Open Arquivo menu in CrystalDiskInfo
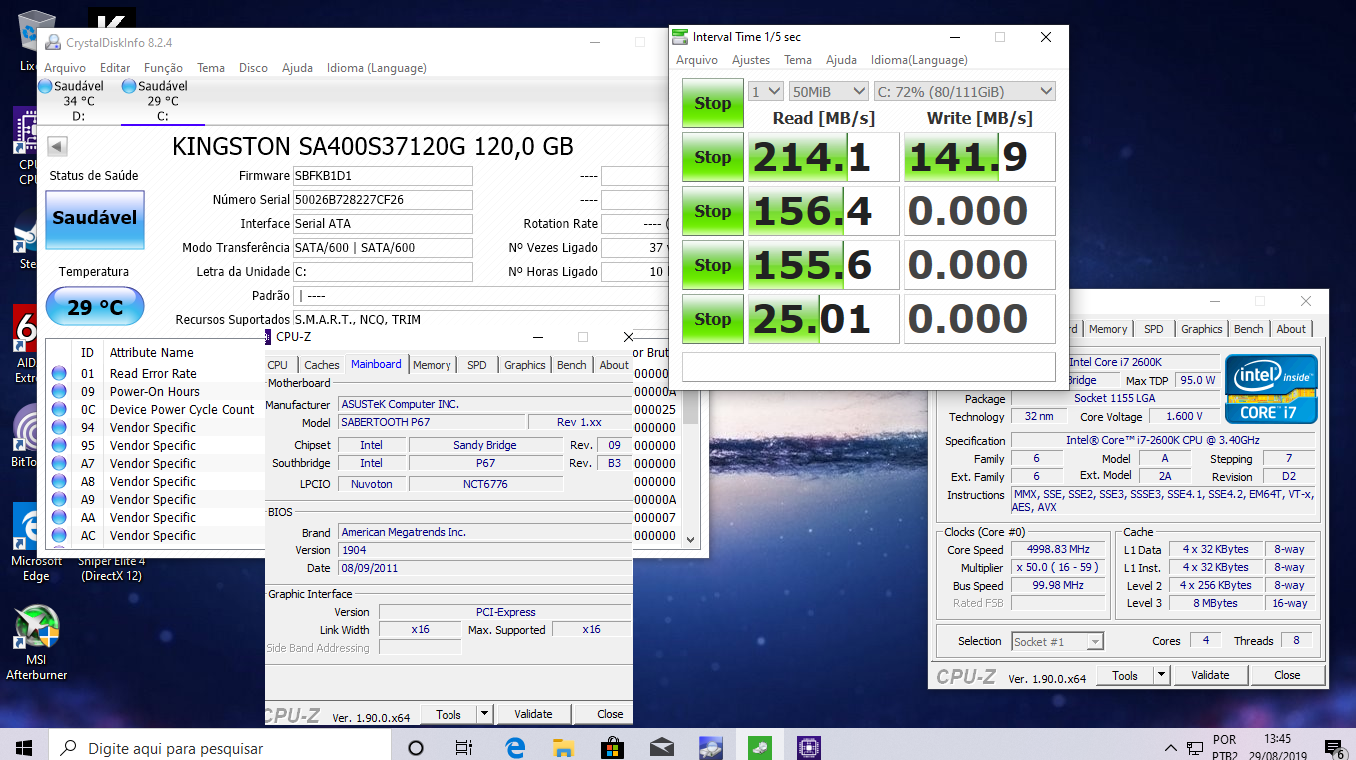 click(65, 68)
